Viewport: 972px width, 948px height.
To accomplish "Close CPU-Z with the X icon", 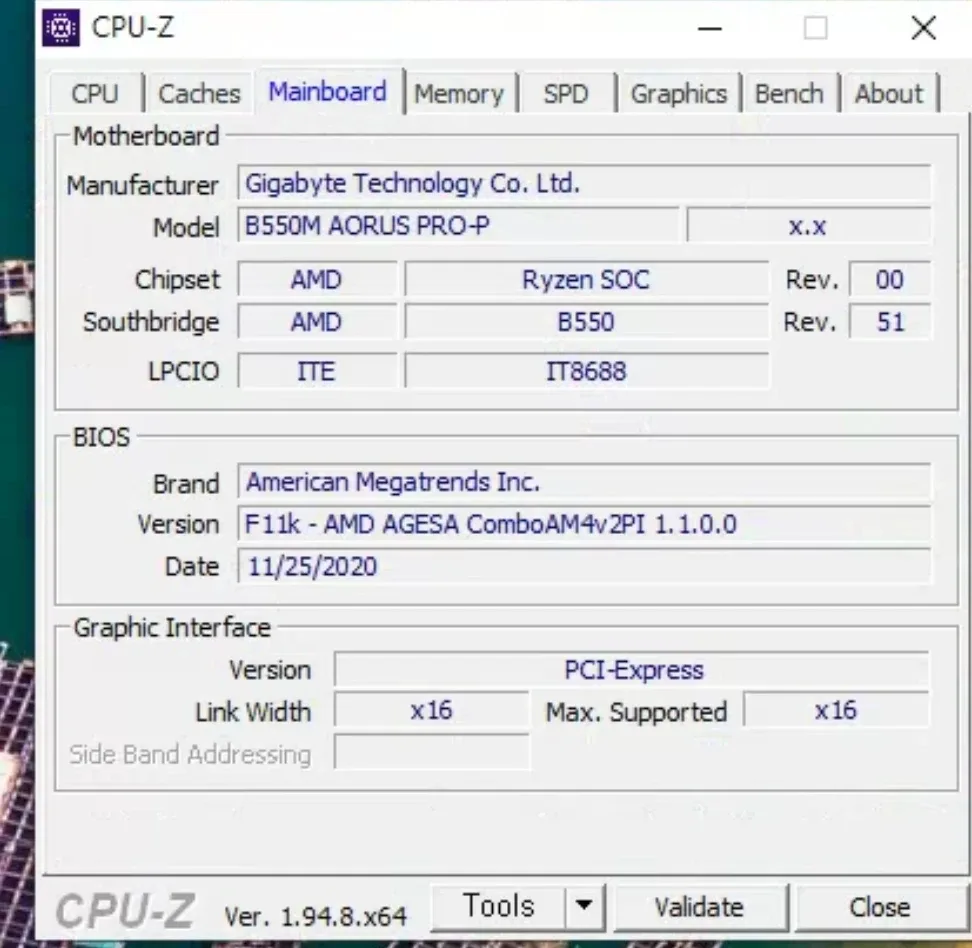I will click(923, 29).
